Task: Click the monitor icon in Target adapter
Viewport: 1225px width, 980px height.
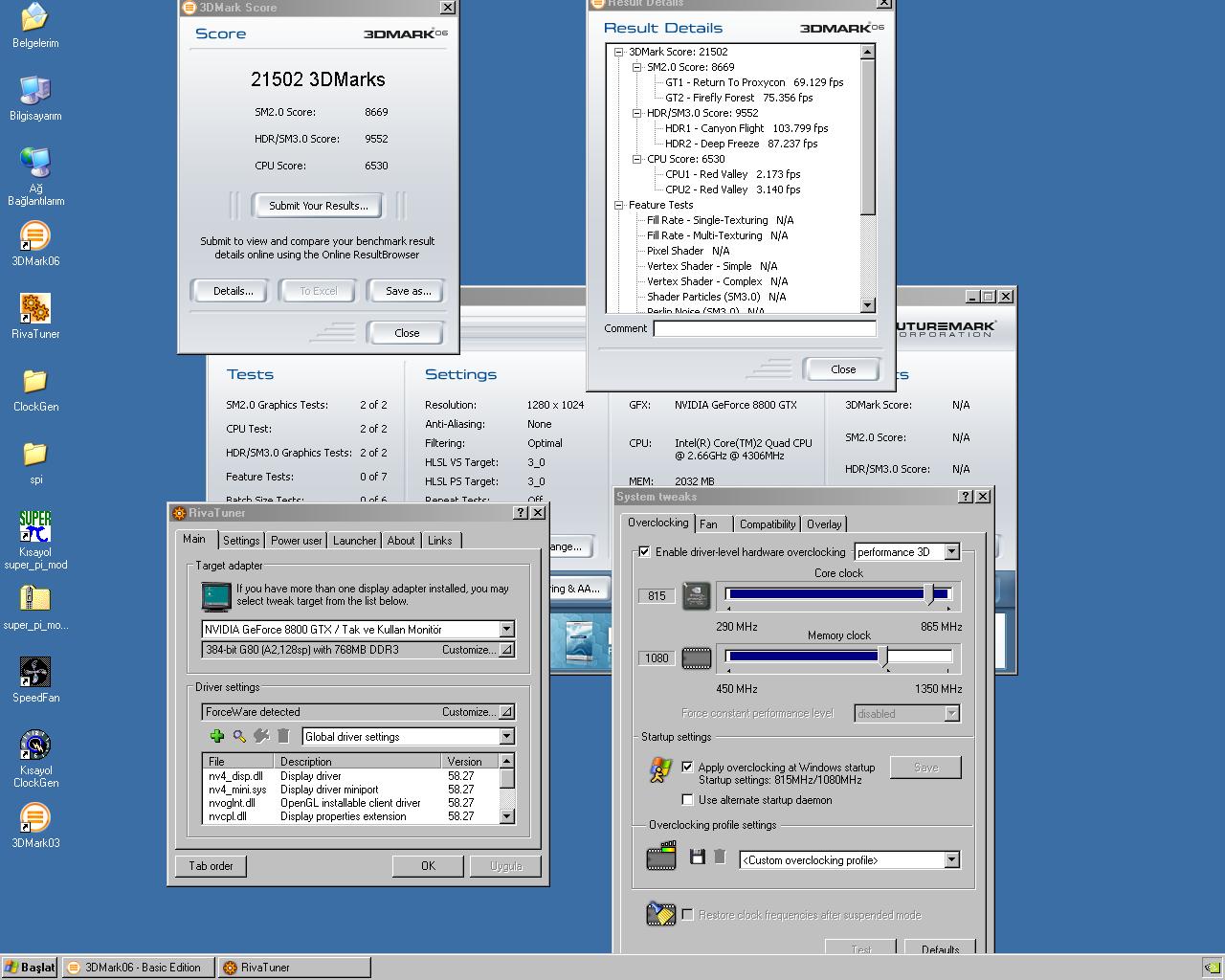Action: point(216,596)
